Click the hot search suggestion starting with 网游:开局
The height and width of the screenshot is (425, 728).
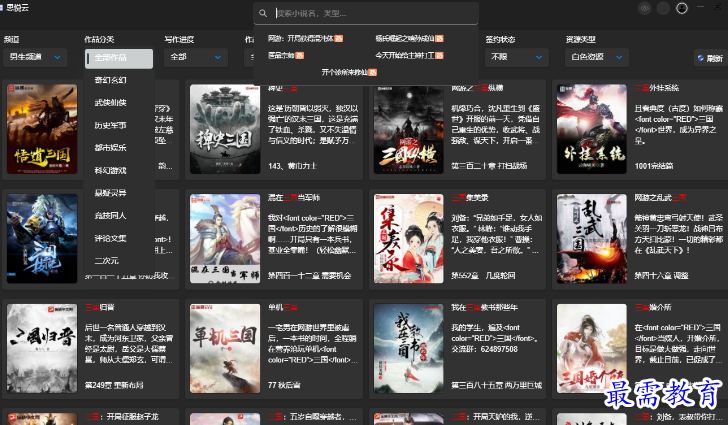tap(305, 39)
